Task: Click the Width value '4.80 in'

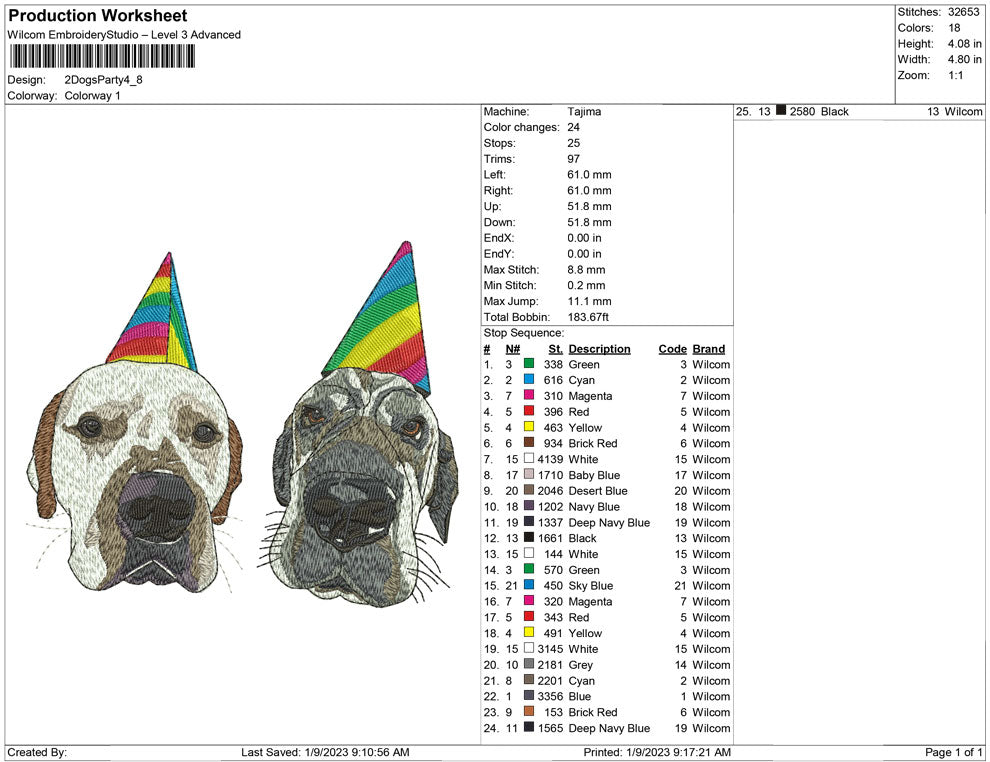Action: (964, 59)
